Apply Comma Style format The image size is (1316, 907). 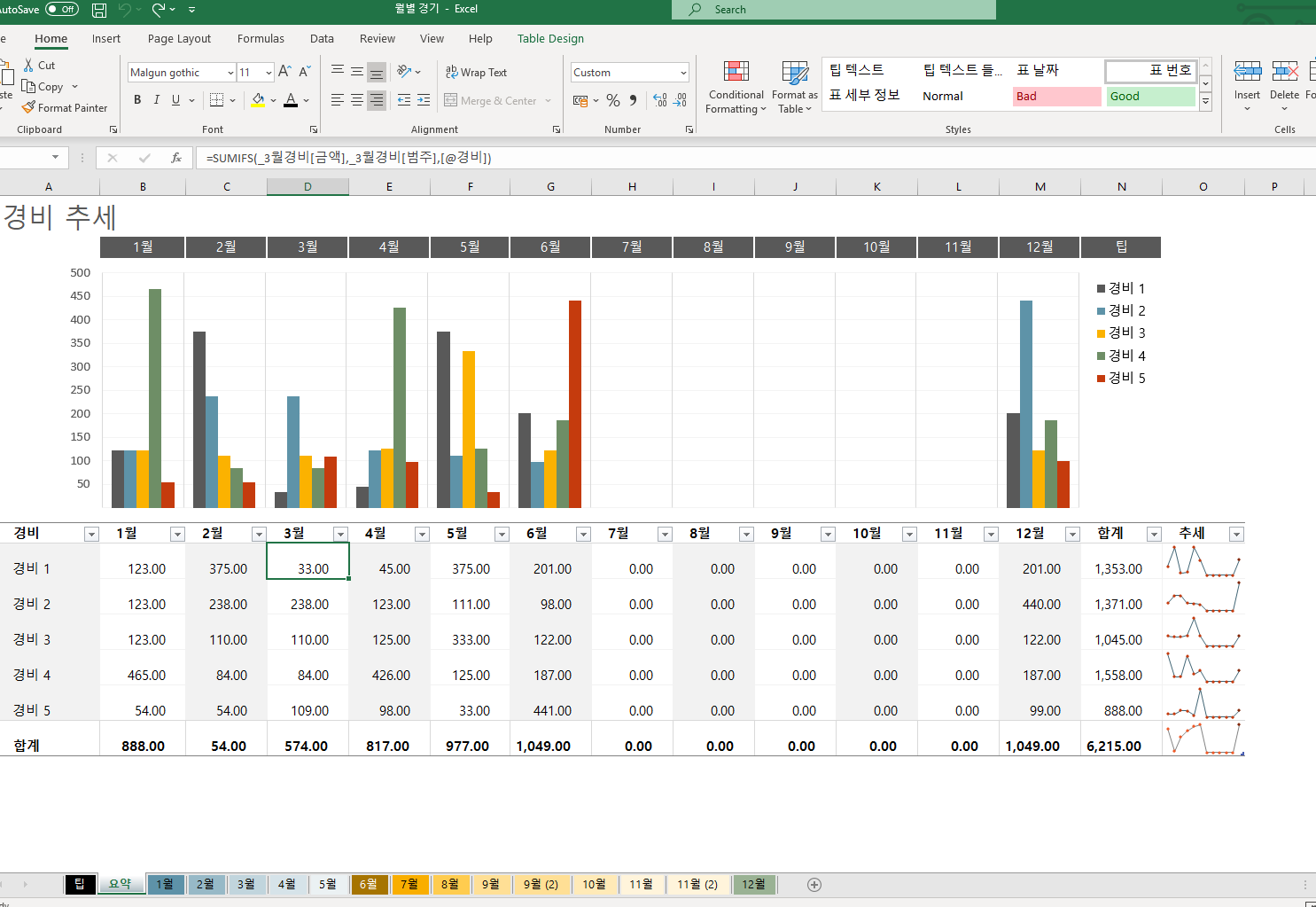click(633, 100)
